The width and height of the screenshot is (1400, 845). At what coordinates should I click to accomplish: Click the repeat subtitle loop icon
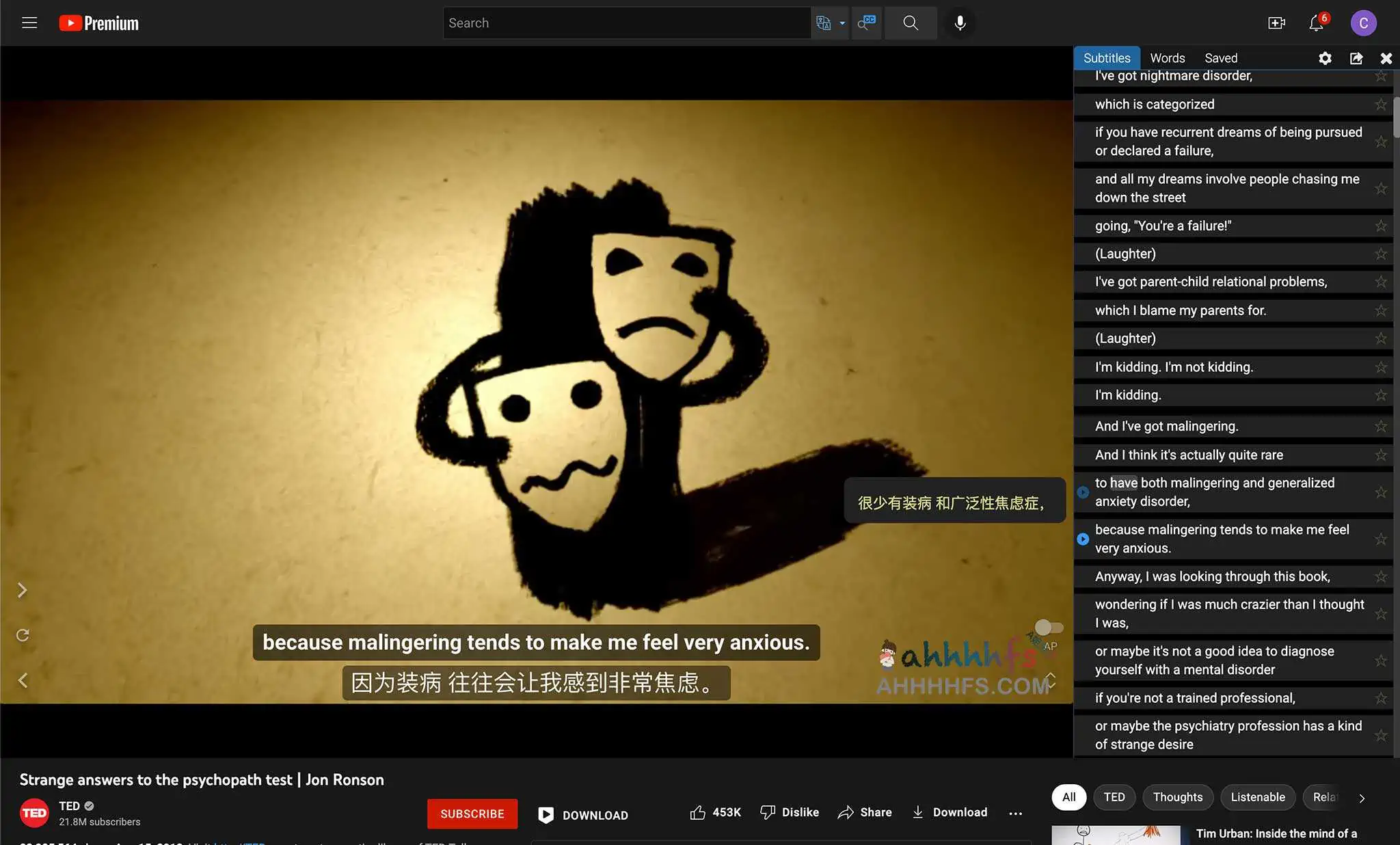[23, 635]
